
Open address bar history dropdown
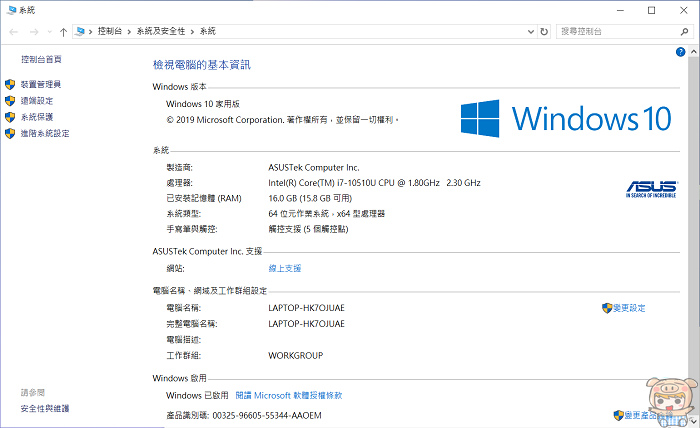pyautogui.click(x=531, y=32)
